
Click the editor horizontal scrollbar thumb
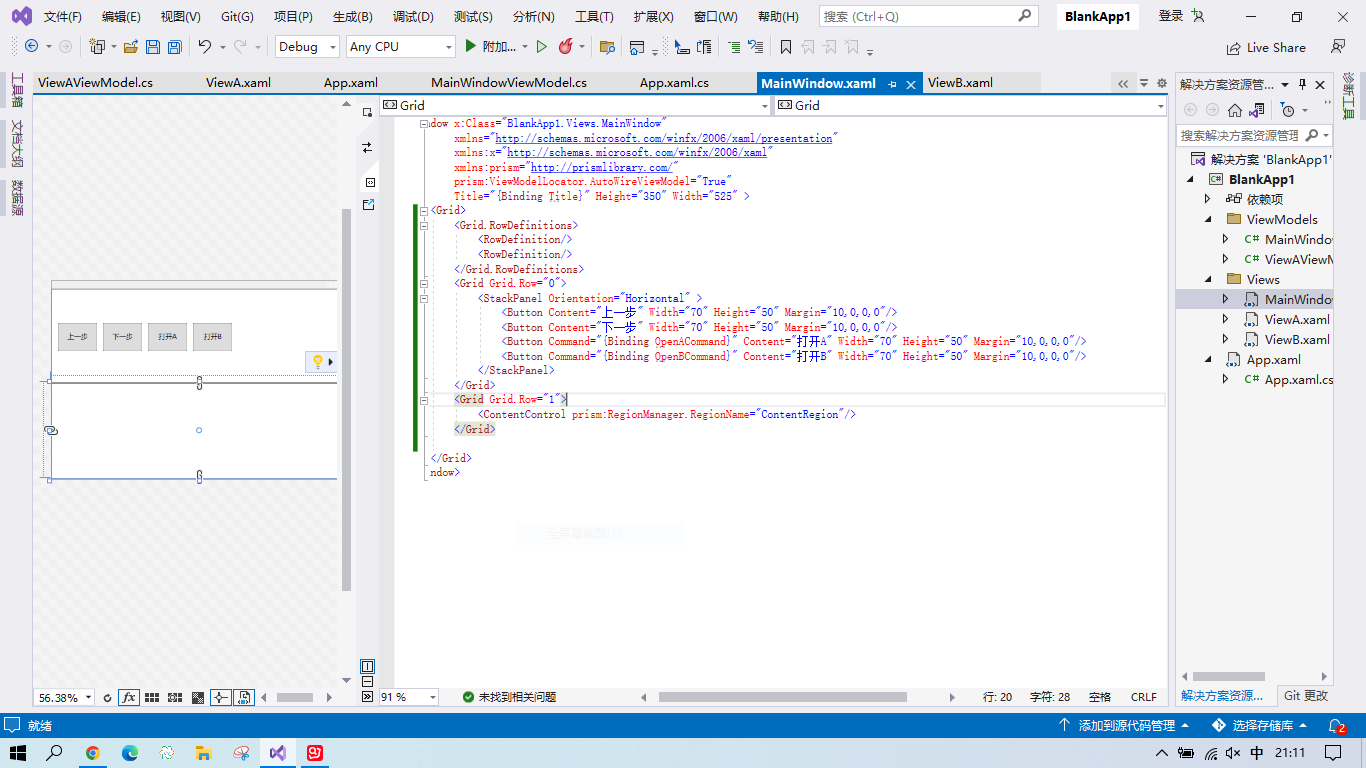(782, 697)
